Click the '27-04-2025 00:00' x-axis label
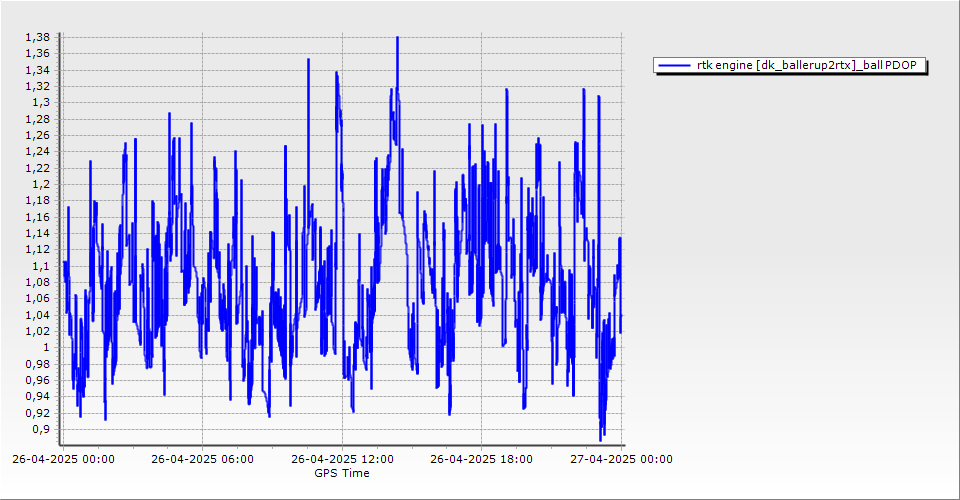The image size is (960, 500). tap(621, 459)
